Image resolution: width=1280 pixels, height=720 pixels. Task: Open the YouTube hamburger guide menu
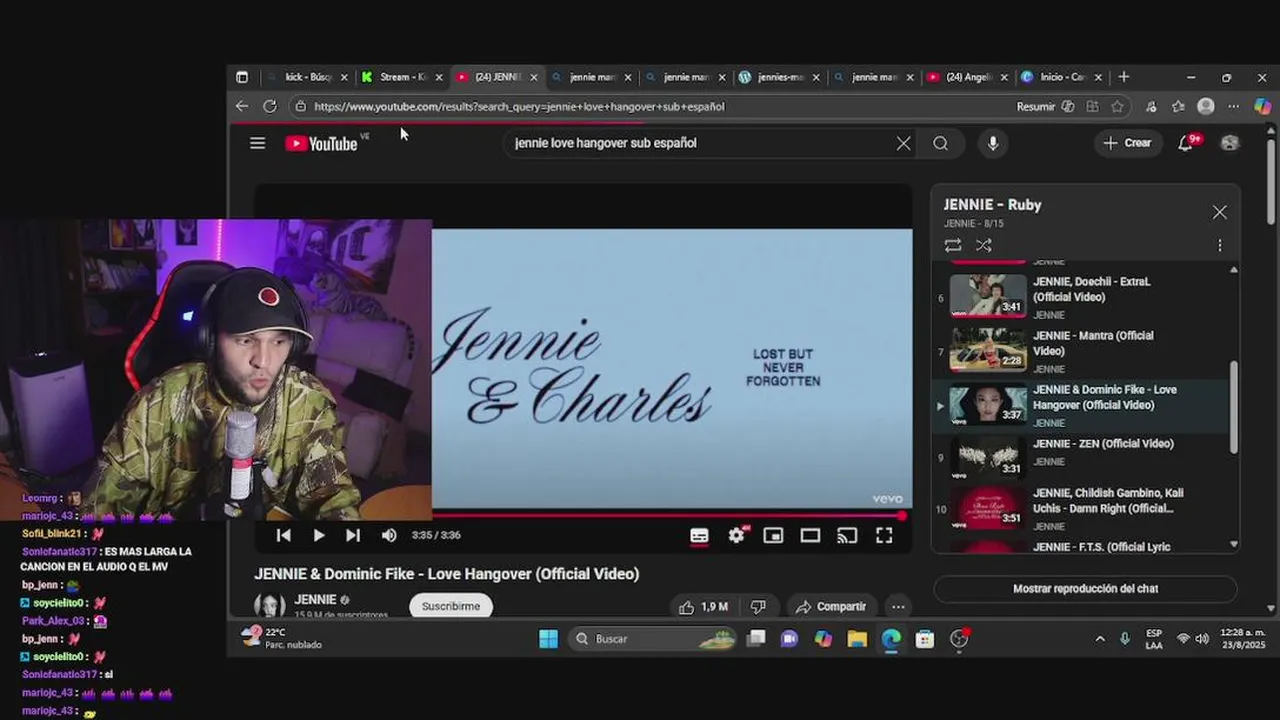coord(257,143)
